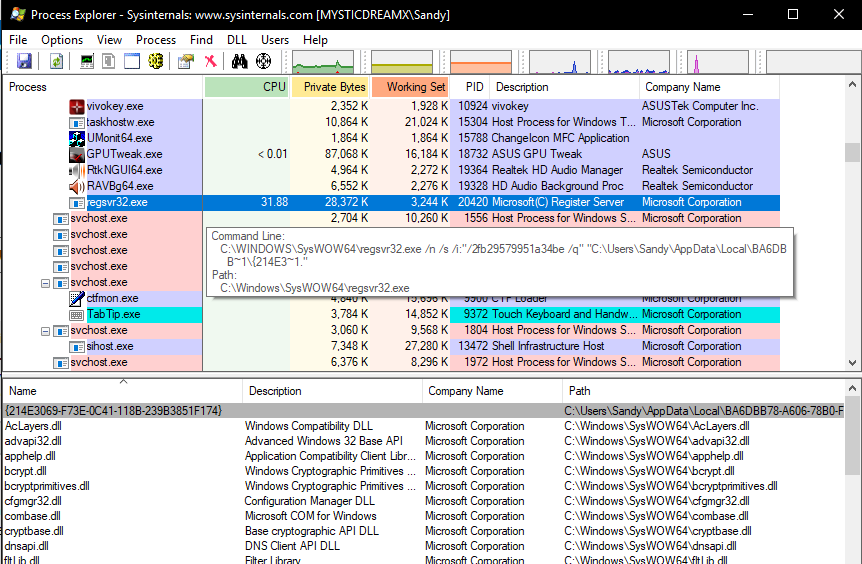Open the DLL menu

(x=236, y=40)
